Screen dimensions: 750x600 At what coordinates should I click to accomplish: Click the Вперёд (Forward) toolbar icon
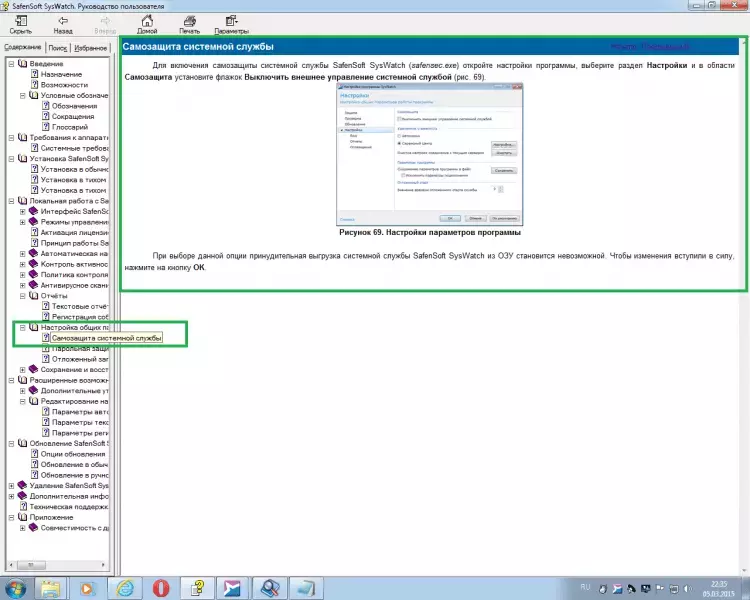tap(105, 24)
